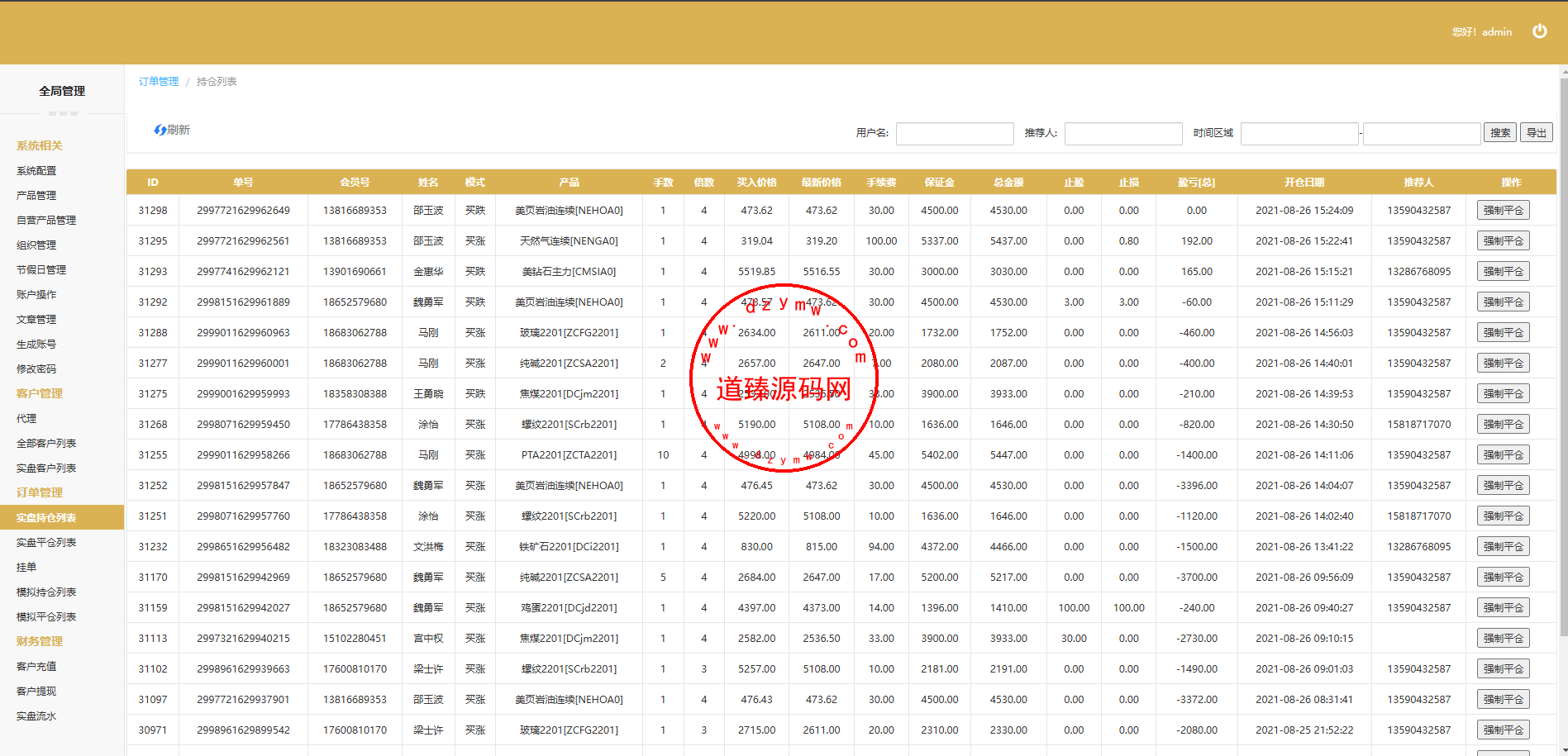Expand the 客户管理 section header
This screenshot has height=756, width=1568.
point(40,393)
